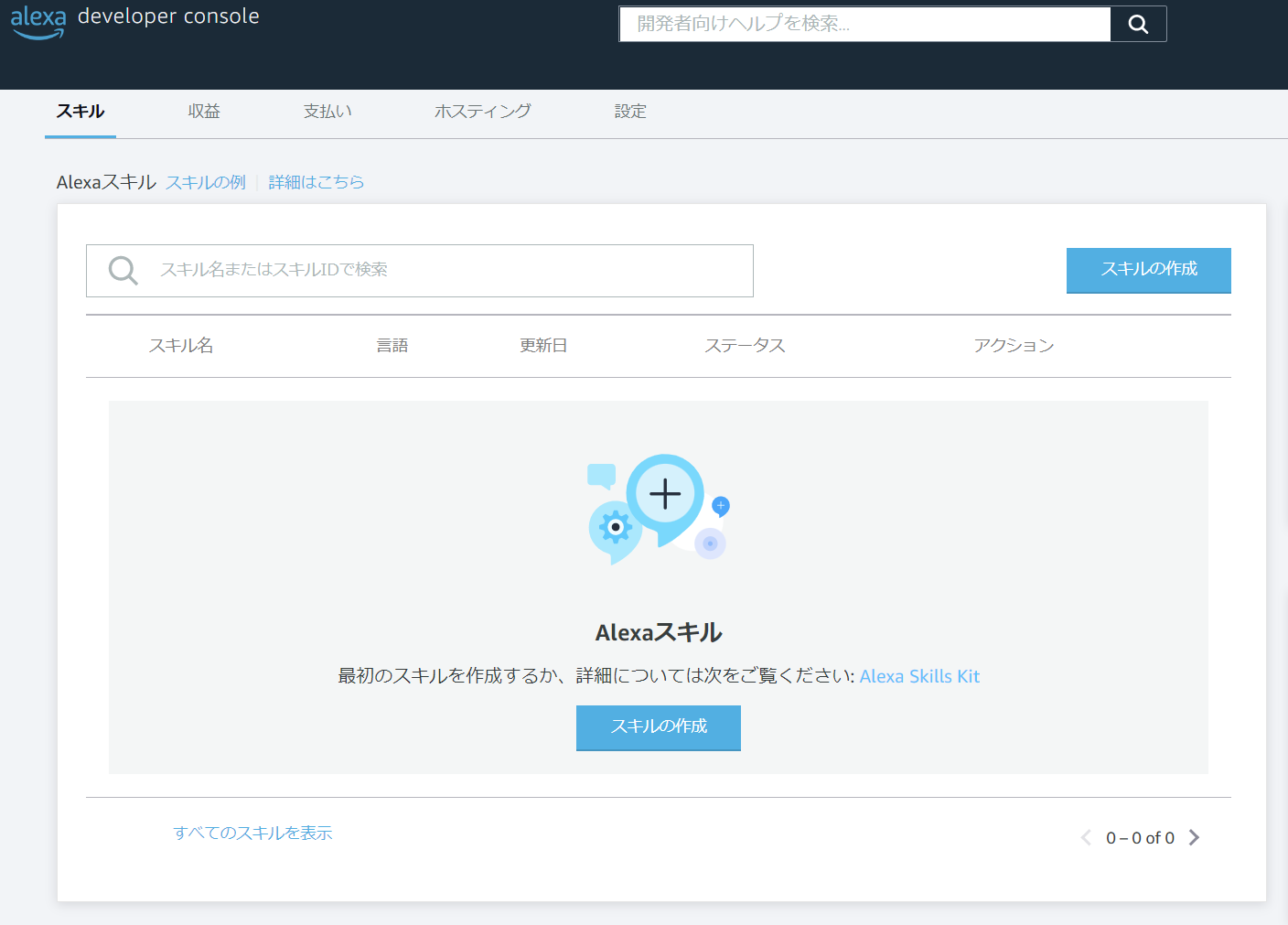This screenshot has height=925, width=1288.
Task: Click top-right スキルの作成 button
Action: 1149,270
